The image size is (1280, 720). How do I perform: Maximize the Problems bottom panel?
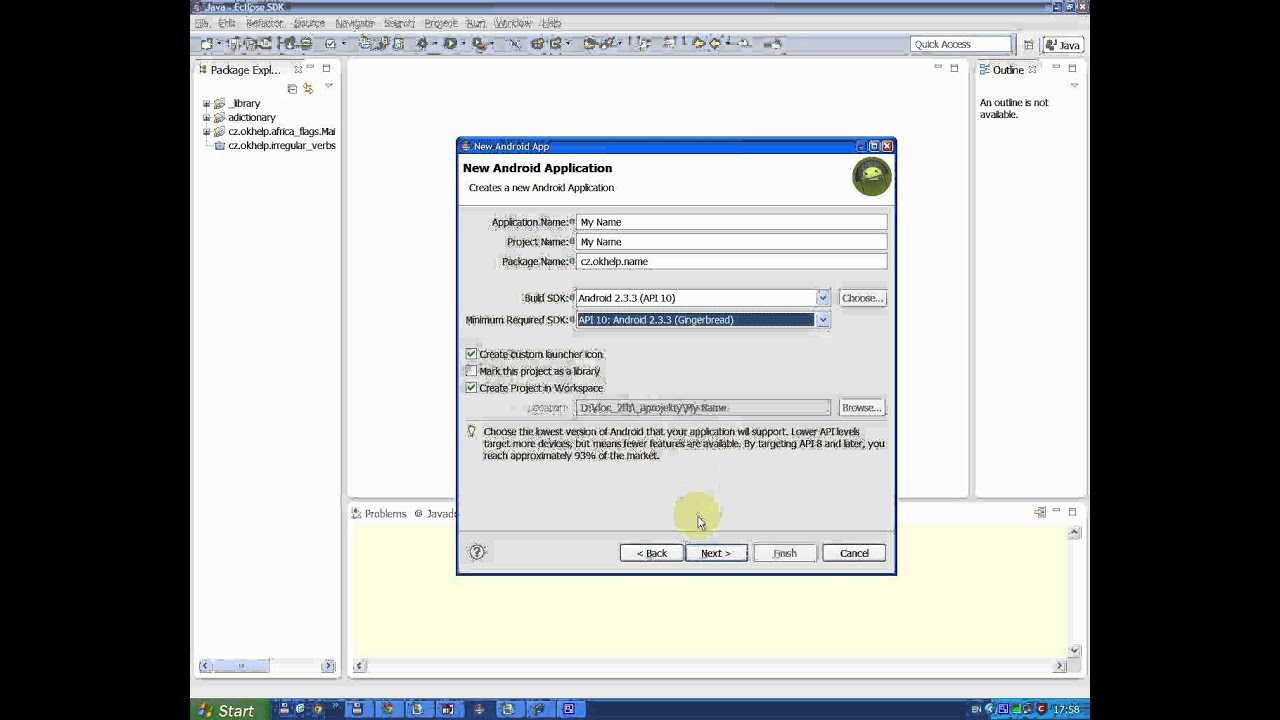click(1072, 512)
